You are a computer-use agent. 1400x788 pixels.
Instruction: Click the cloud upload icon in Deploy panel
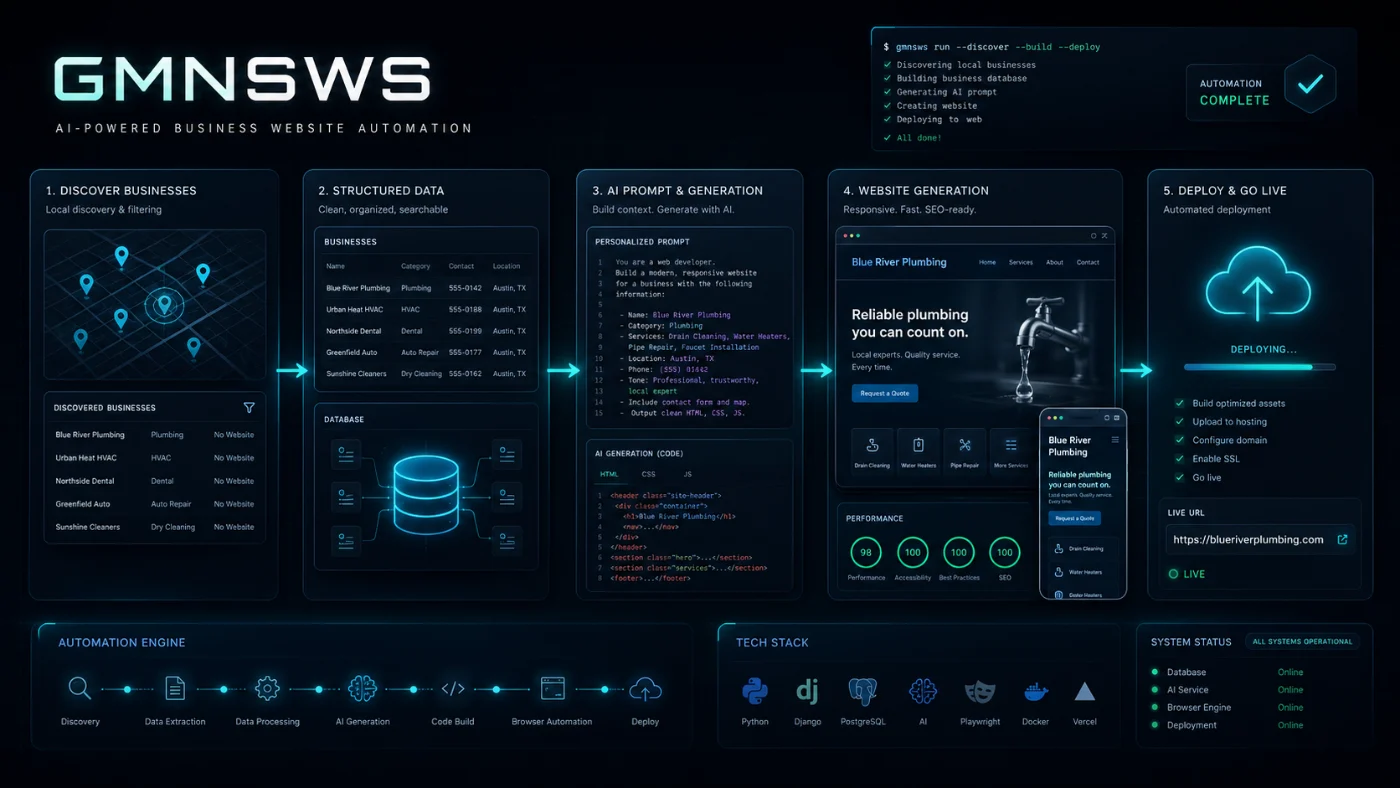click(1257, 283)
